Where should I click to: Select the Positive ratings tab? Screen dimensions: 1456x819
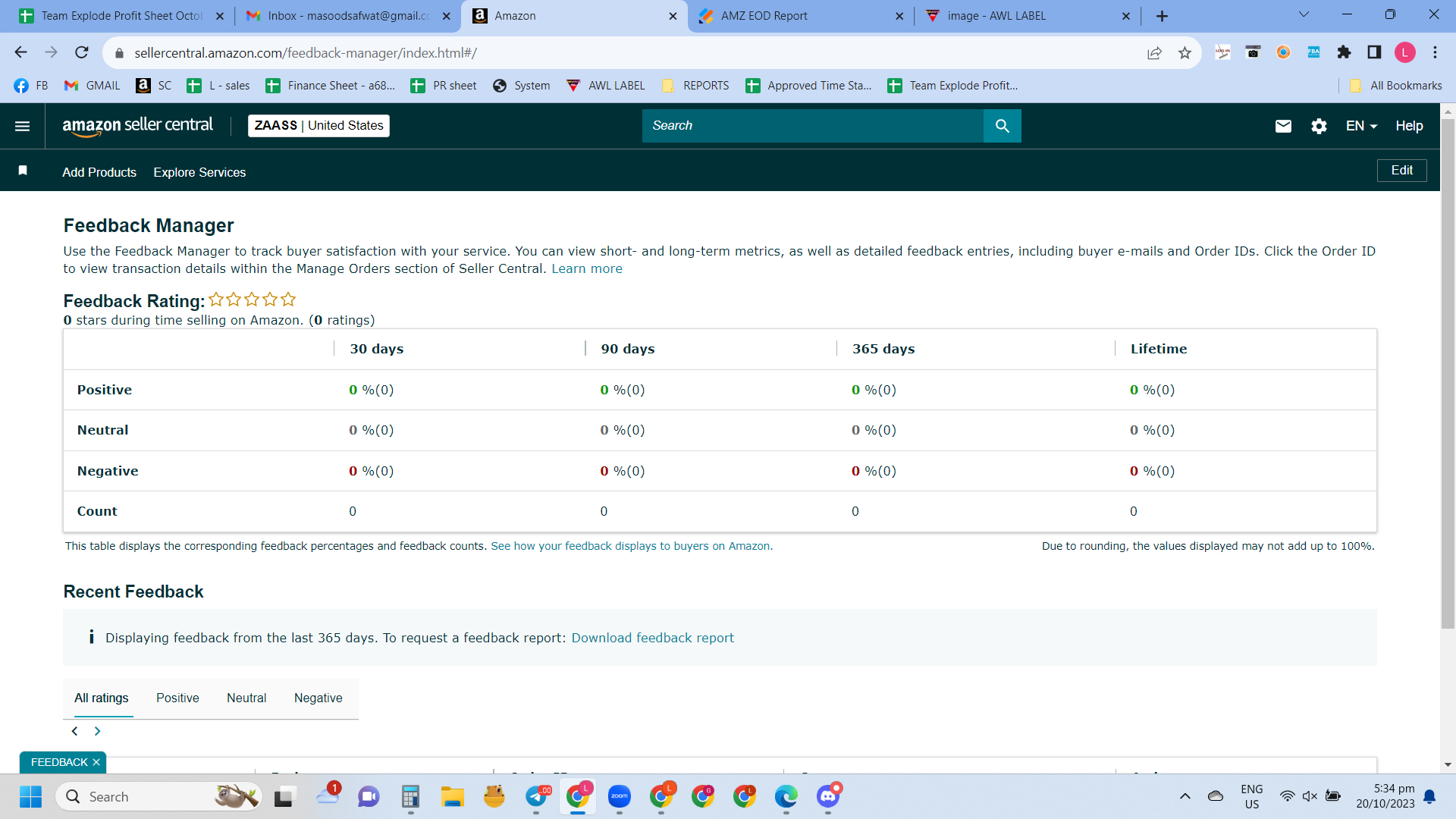[177, 698]
